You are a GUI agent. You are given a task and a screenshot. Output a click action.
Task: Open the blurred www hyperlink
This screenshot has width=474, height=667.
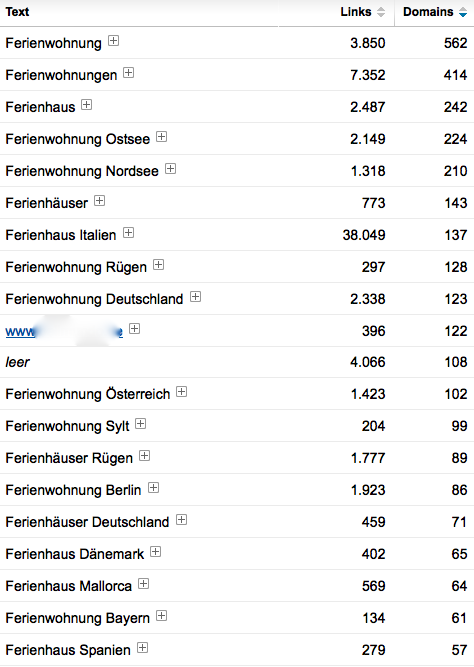click(64, 331)
